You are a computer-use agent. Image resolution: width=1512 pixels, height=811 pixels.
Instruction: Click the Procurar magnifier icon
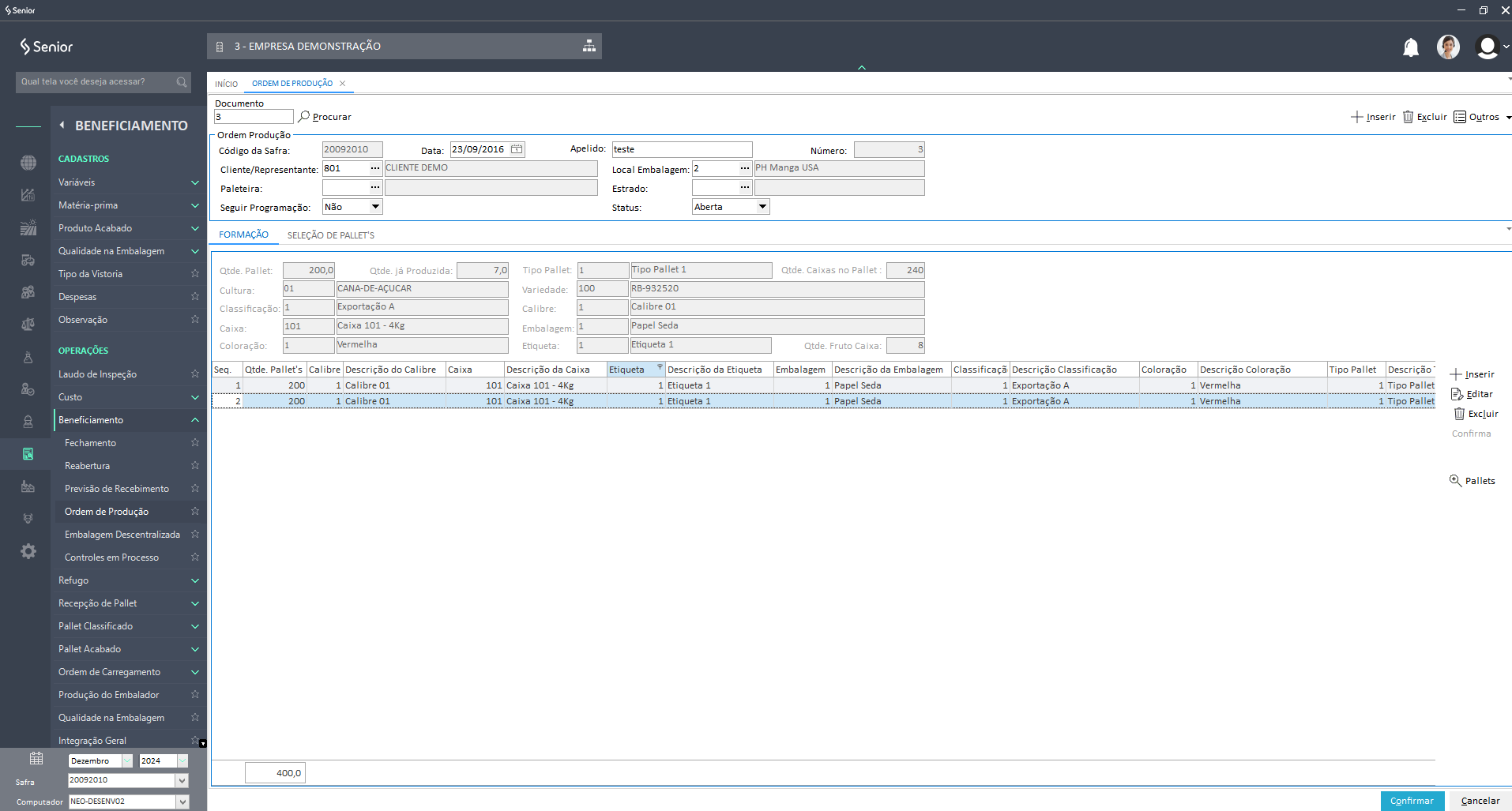click(303, 117)
